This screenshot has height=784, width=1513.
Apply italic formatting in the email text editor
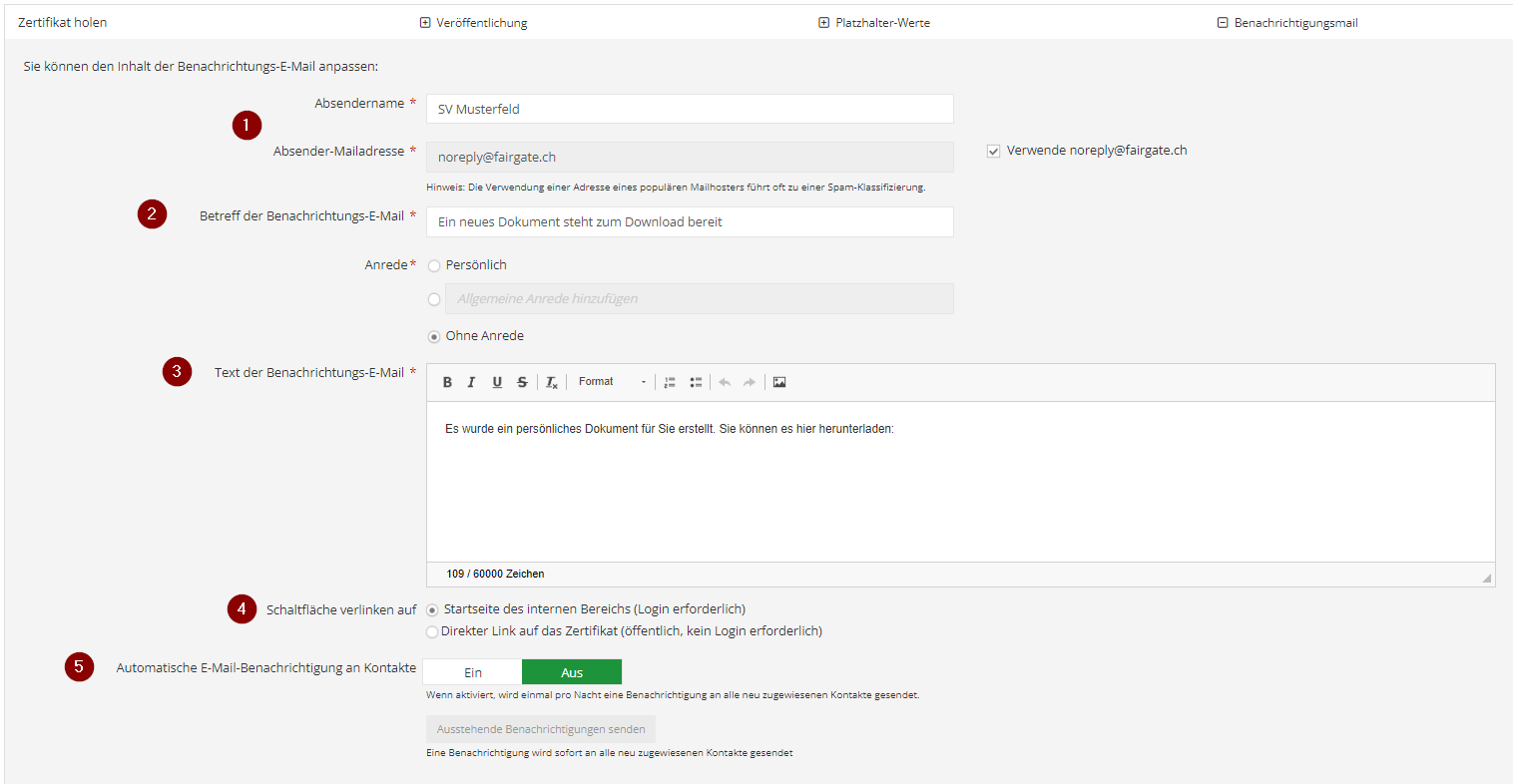(471, 382)
